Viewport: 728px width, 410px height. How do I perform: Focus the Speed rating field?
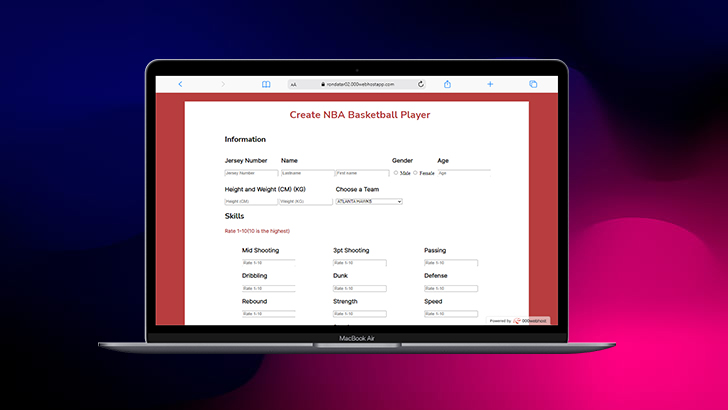pos(451,314)
